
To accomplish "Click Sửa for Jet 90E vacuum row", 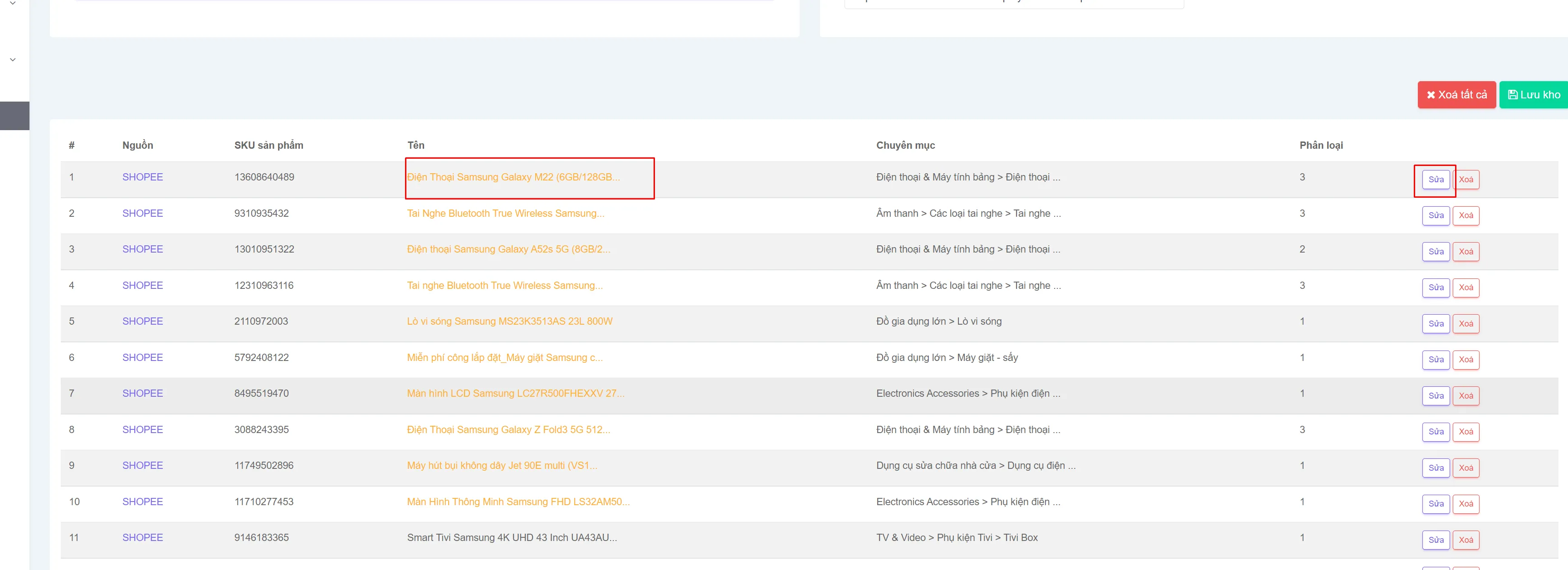I will [1436, 468].
